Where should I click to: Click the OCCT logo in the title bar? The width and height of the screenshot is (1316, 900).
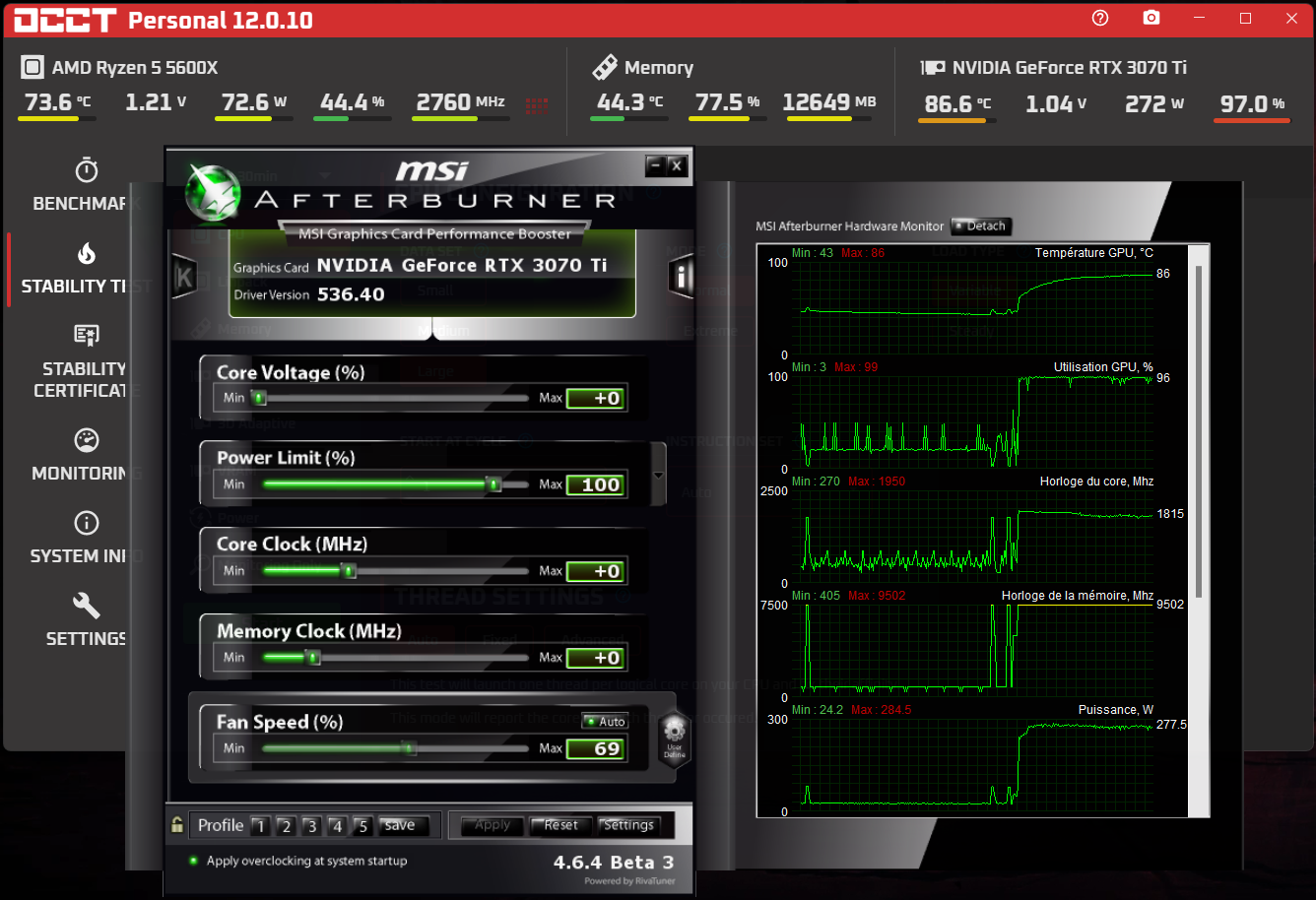click(65, 20)
